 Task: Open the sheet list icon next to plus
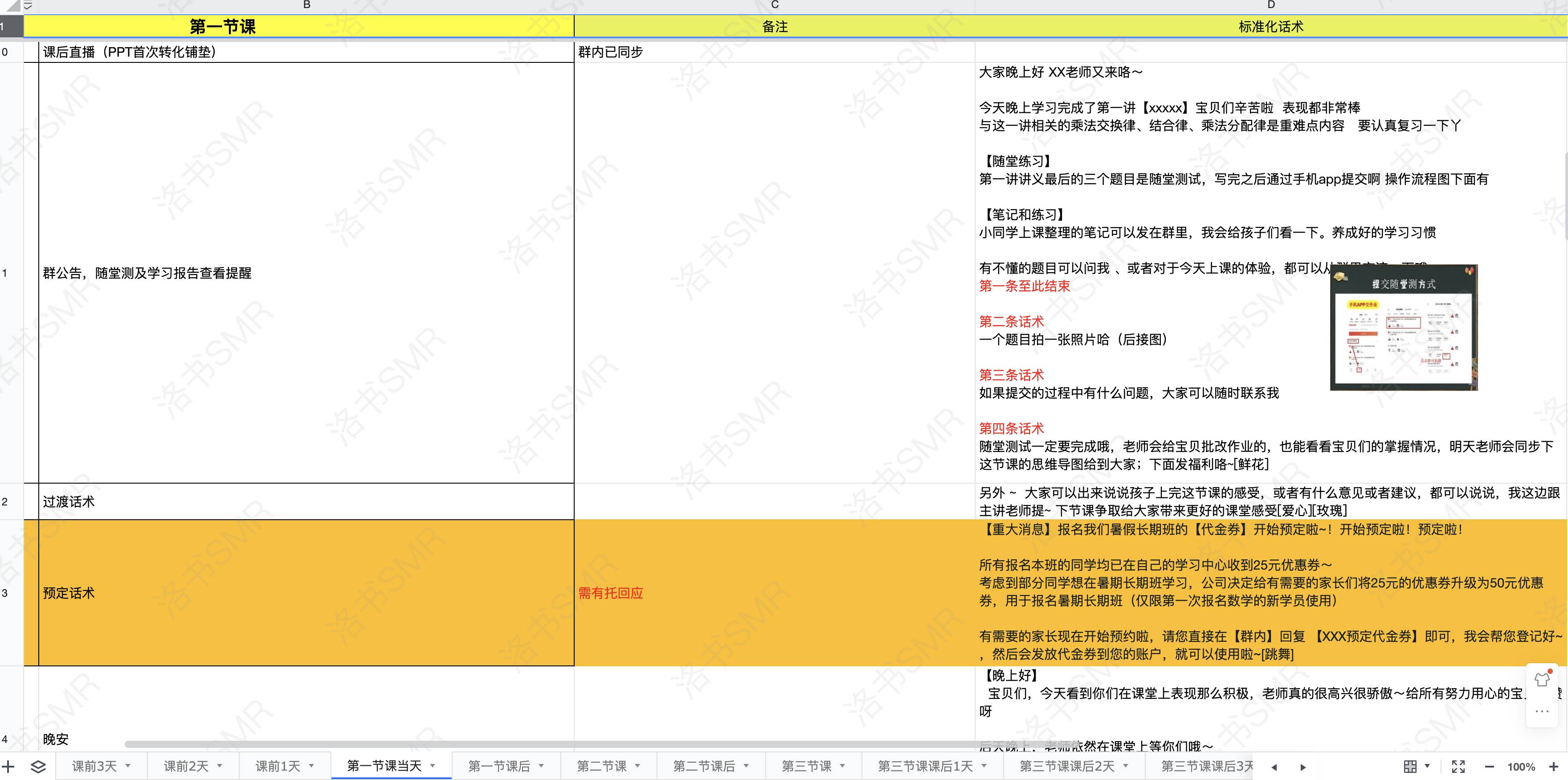pos(38,766)
